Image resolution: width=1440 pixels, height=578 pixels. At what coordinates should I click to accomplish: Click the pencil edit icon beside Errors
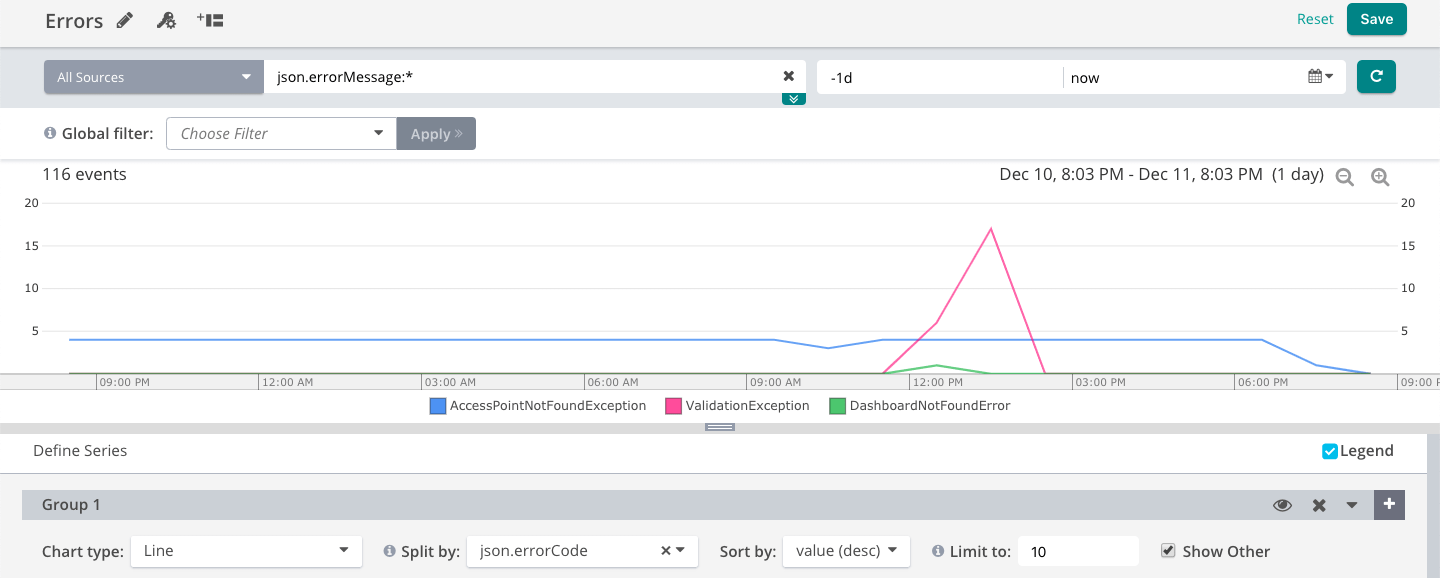(x=125, y=20)
